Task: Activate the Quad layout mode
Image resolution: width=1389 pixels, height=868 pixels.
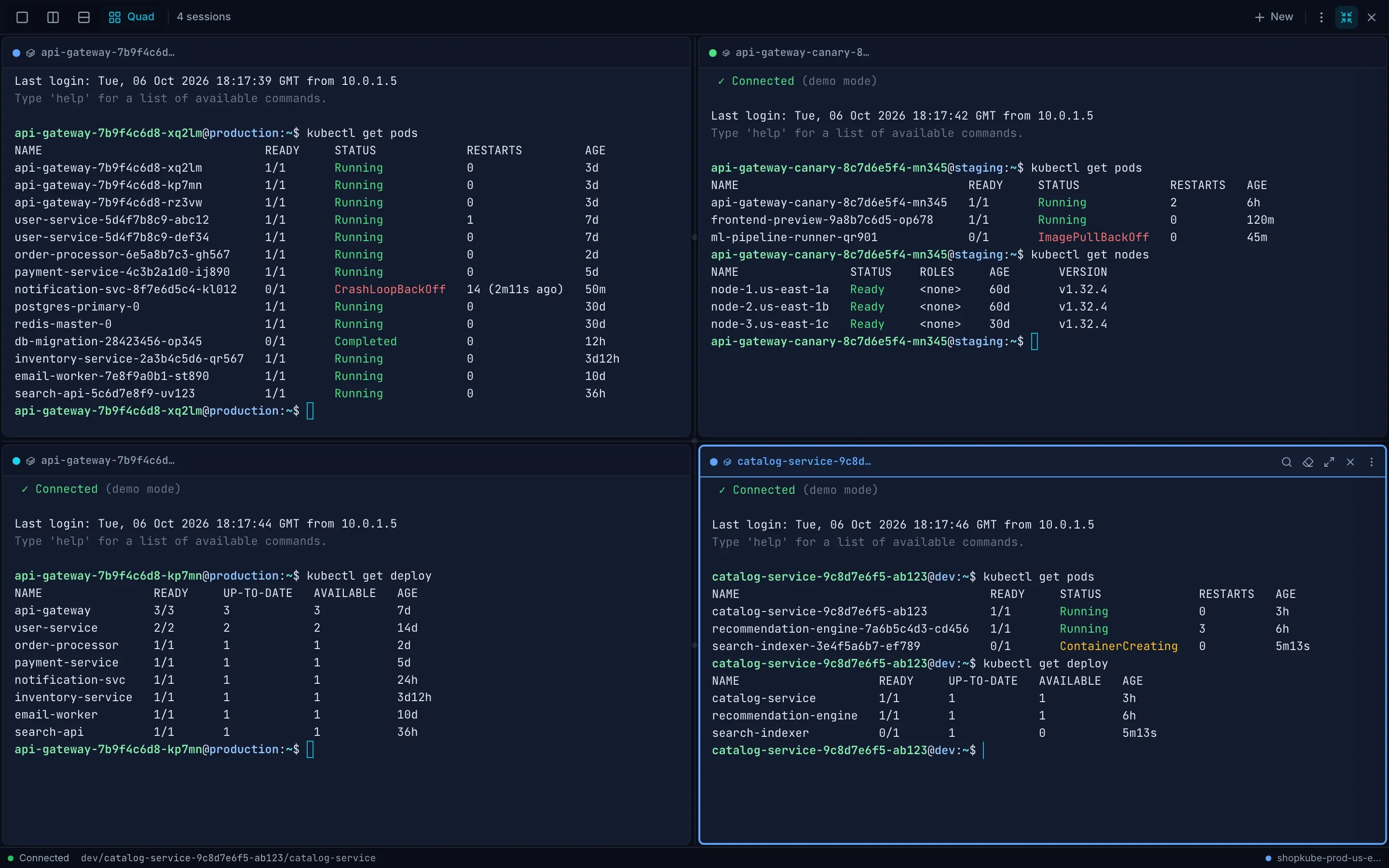Action: [x=132, y=17]
